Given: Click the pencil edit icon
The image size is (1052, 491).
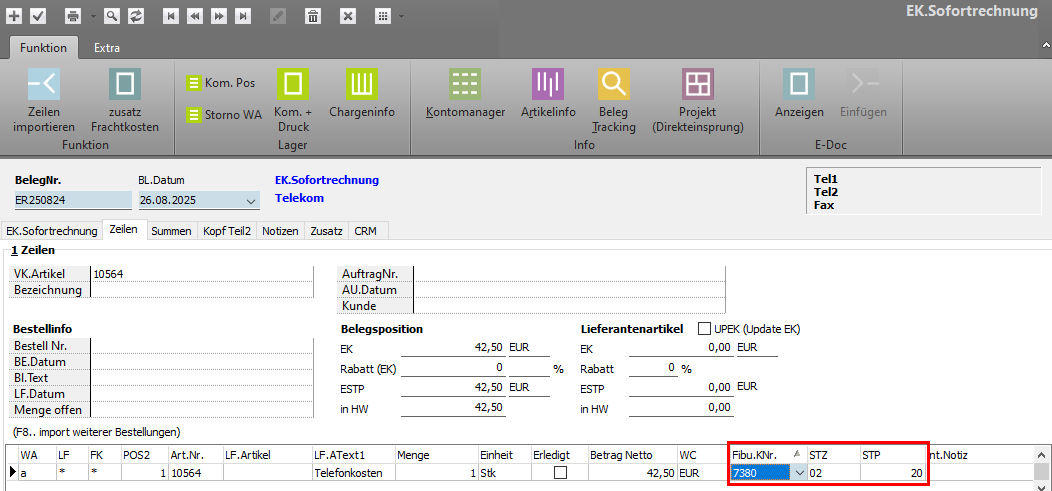Looking at the screenshot, I should pyautogui.click(x=277, y=15).
